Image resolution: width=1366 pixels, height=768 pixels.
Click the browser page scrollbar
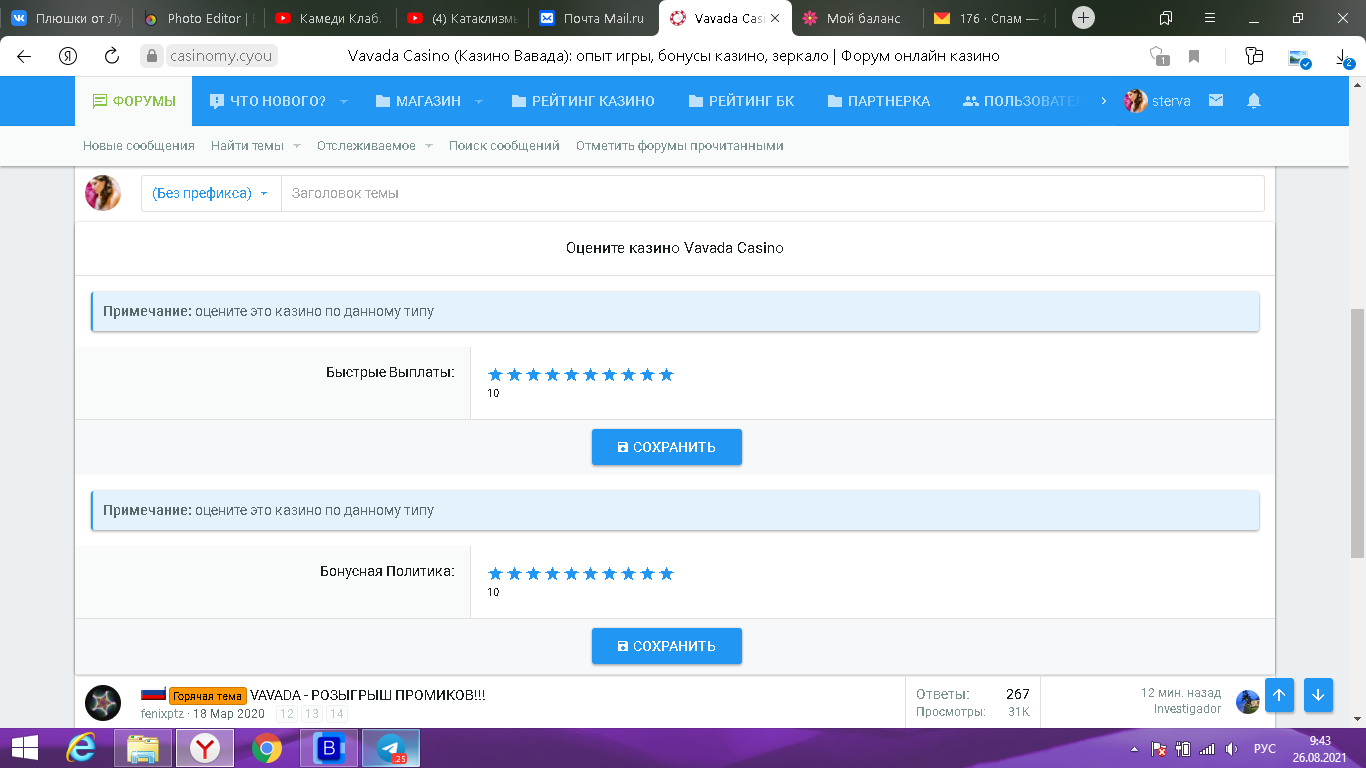coord(1357,433)
